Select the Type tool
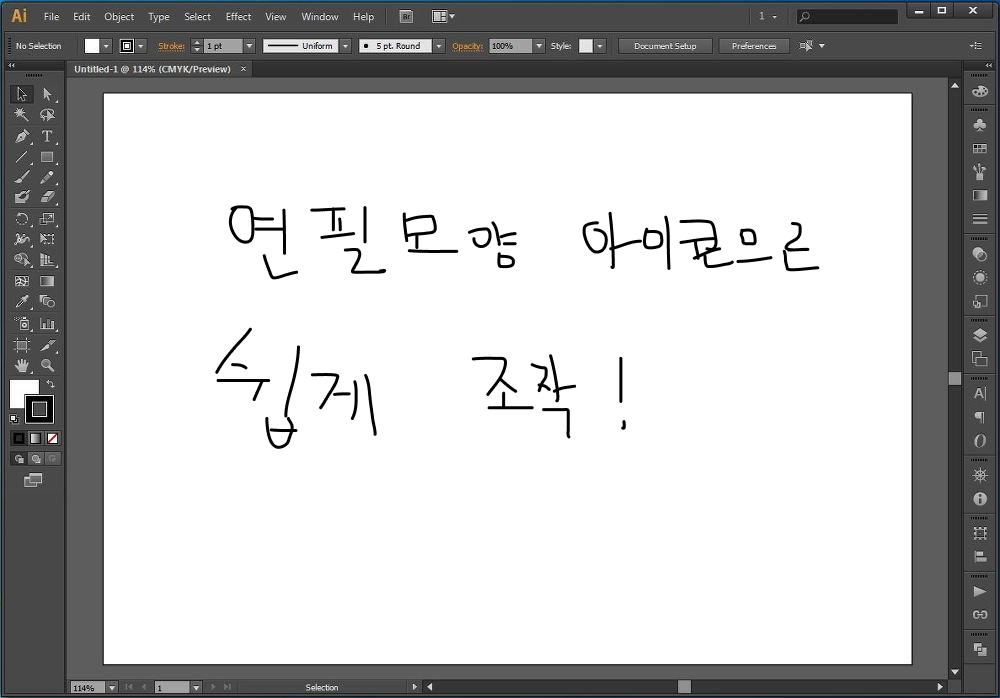 pyautogui.click(x=47, y=136)
